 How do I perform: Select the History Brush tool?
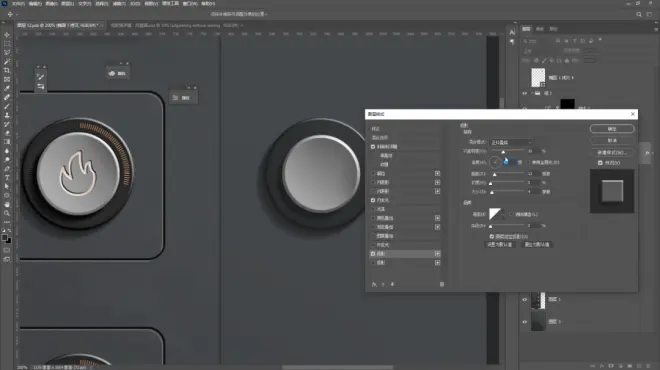click(7, 124)
